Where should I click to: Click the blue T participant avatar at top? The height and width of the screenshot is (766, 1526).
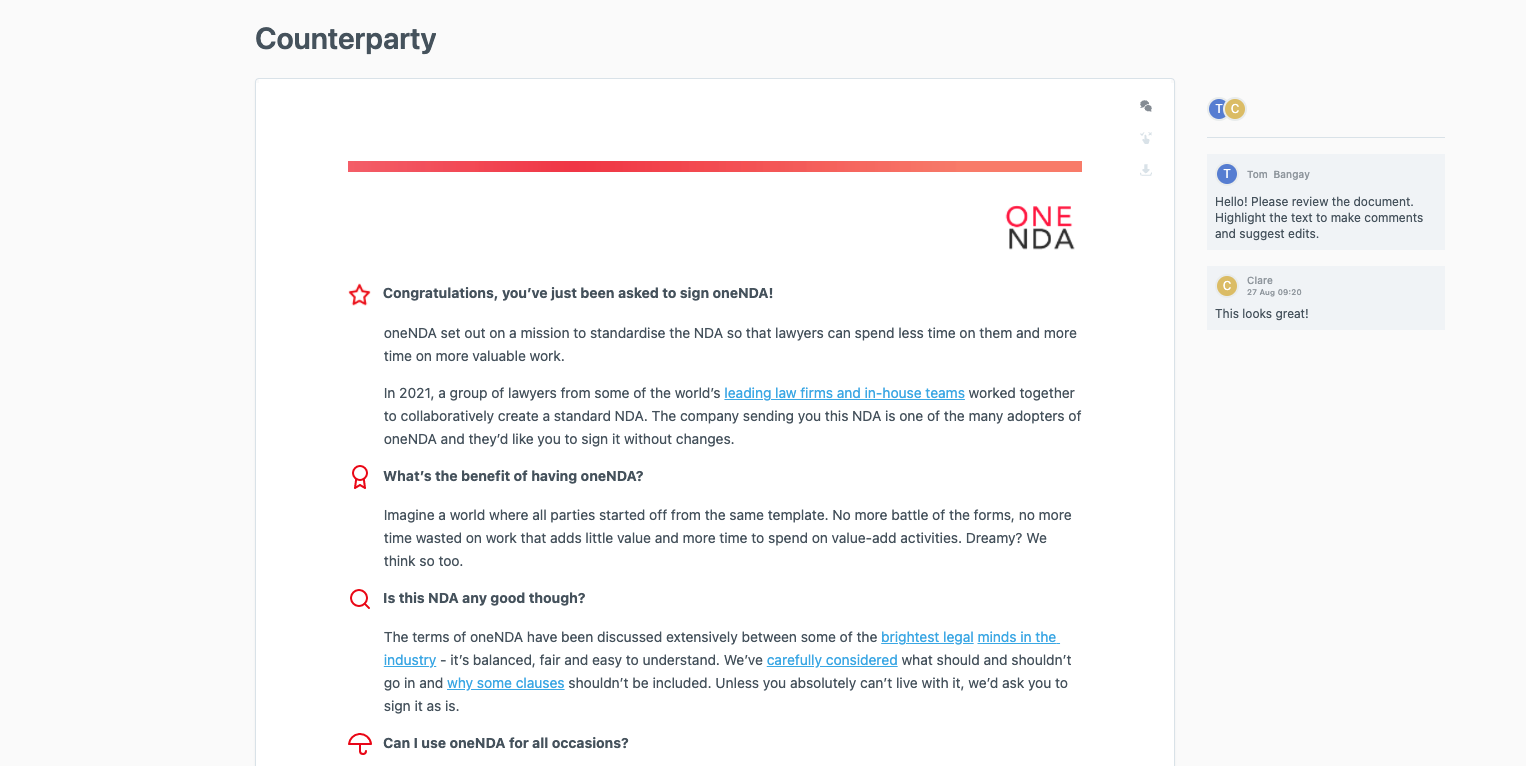pyautogui.click(x=1218, y=109)
